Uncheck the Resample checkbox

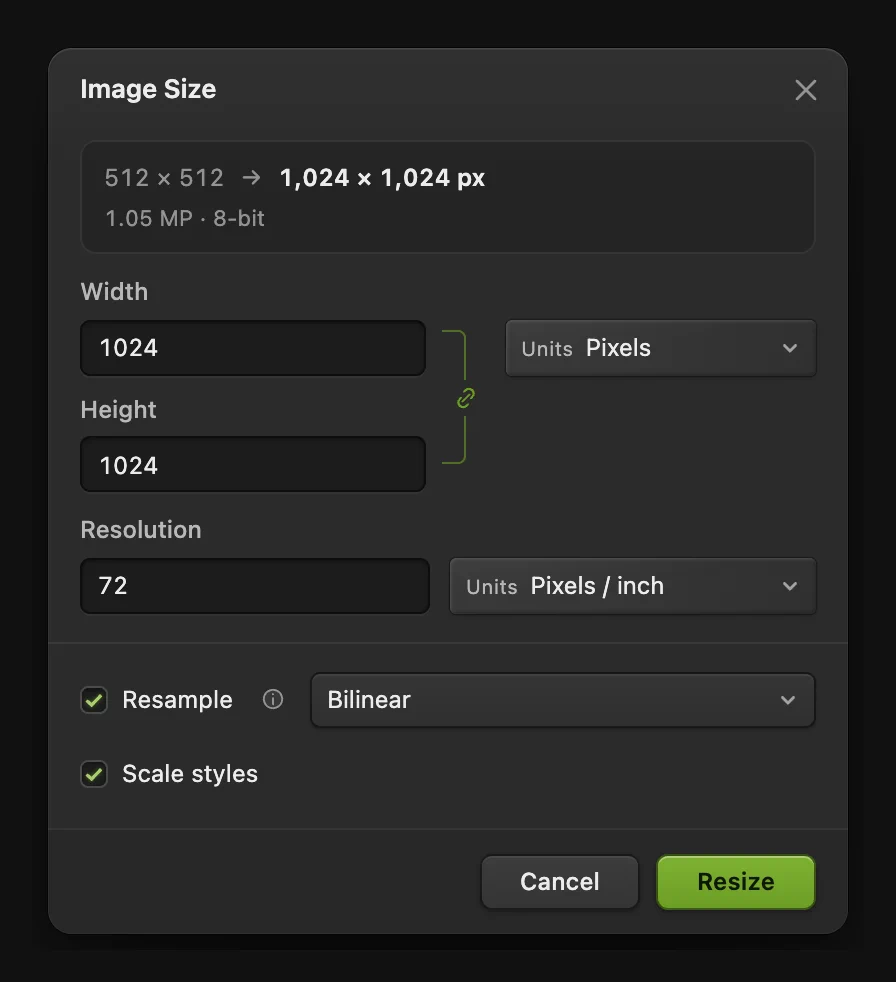[x=94, y=700]
